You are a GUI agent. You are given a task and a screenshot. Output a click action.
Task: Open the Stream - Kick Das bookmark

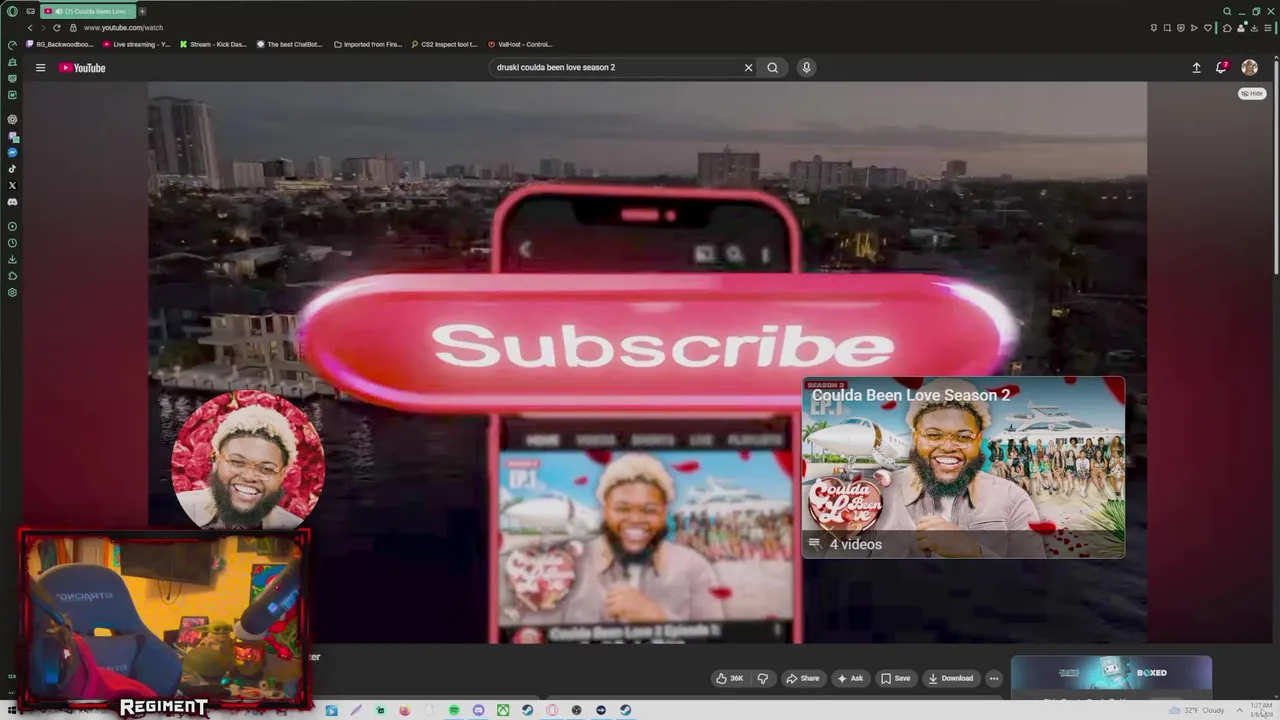click(213, 44)
